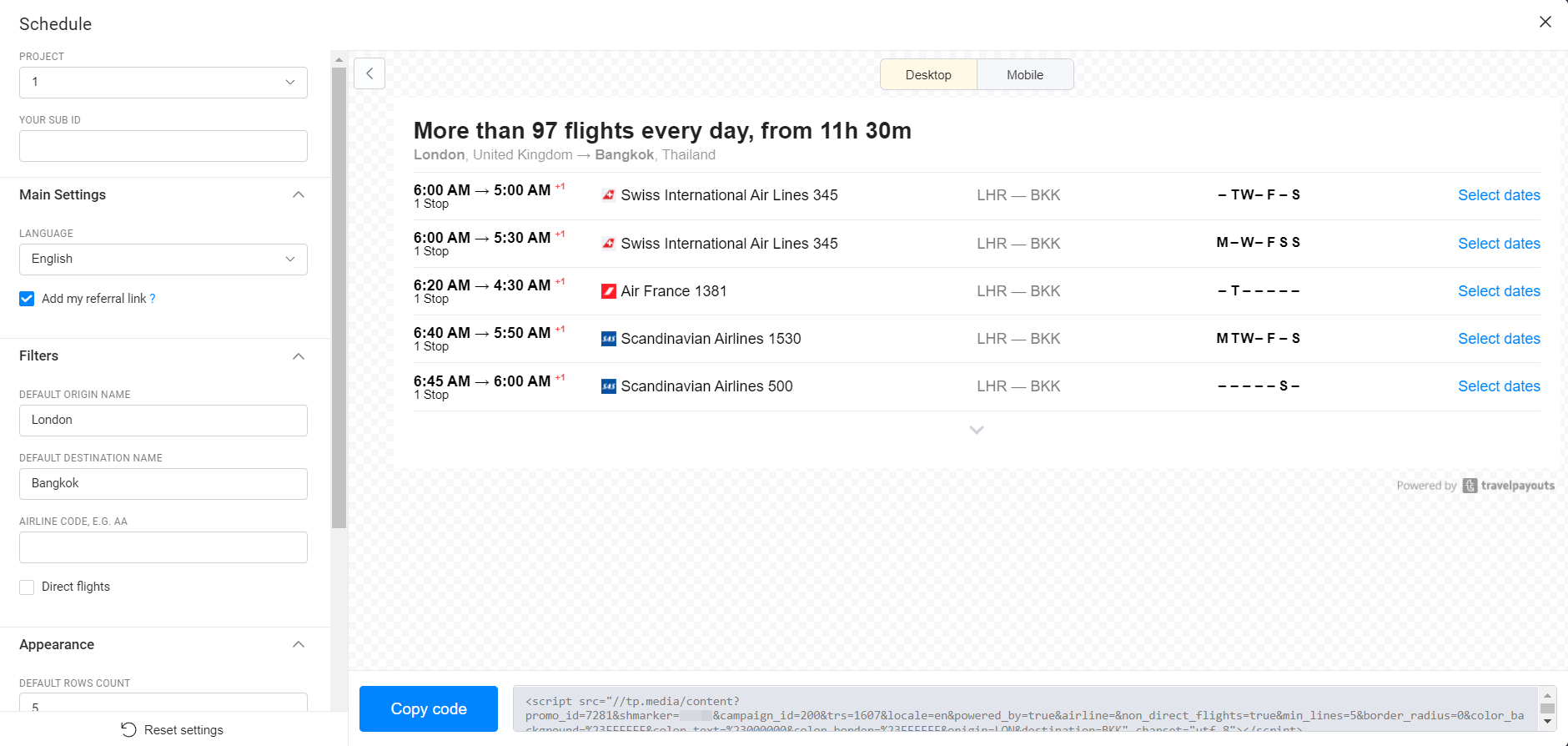This screenshot has width=1568, height=746.
Task: Click heading 'More than 97 flights every day'
Action: click(x=662, y=131)
